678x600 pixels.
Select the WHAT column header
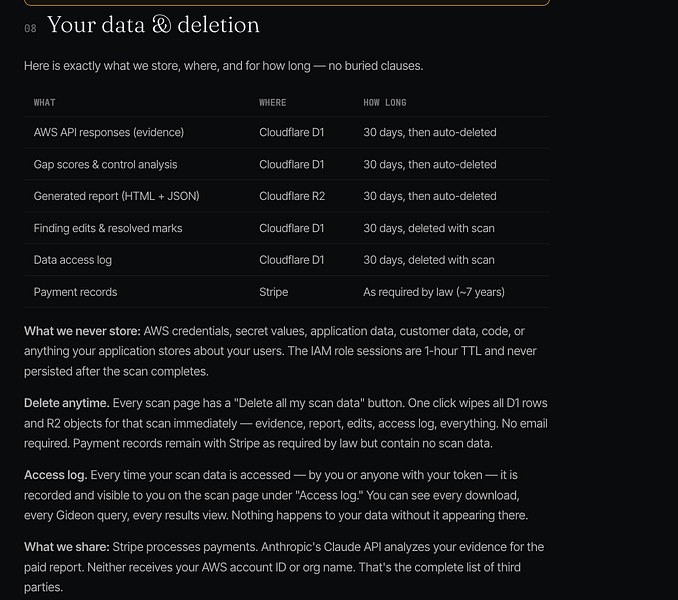click(x=45, y=102)
